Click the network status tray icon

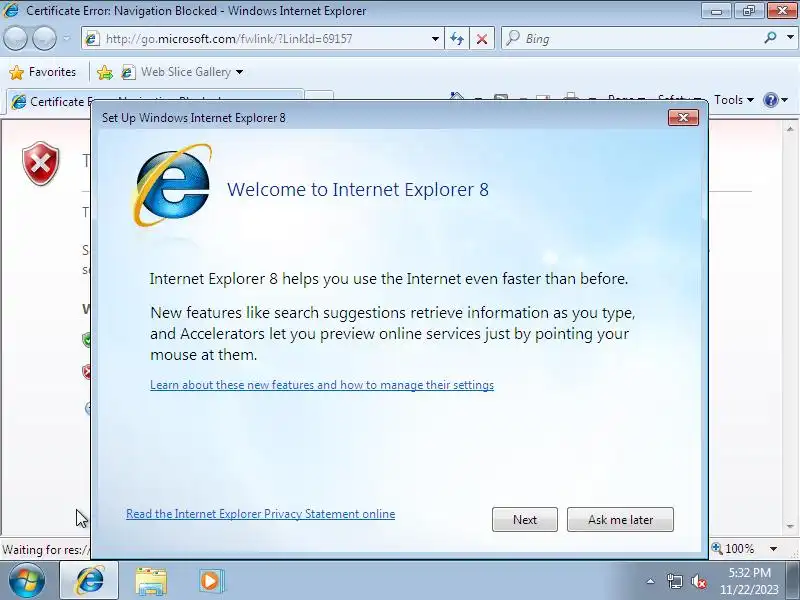pos(674,581)
